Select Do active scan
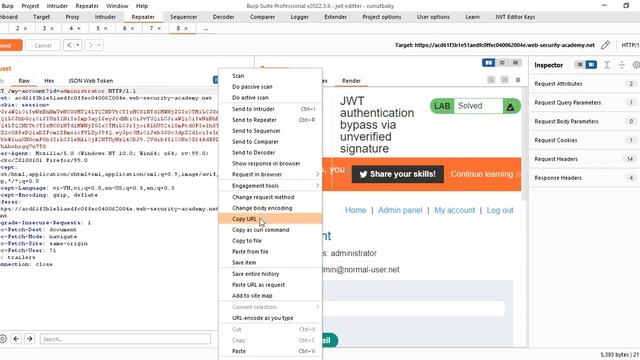Image resolution: width=640 pixels, height=360 pixels. point(271,98)
